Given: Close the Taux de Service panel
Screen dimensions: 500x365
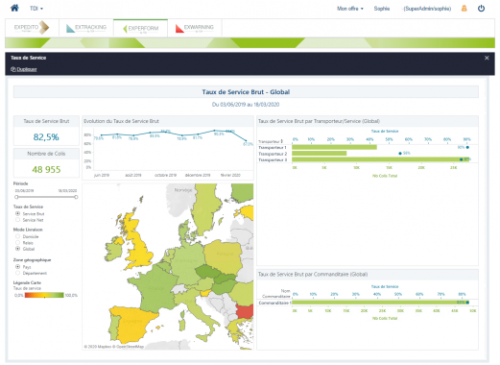Looking at the screenshot, I should (487, 58).
